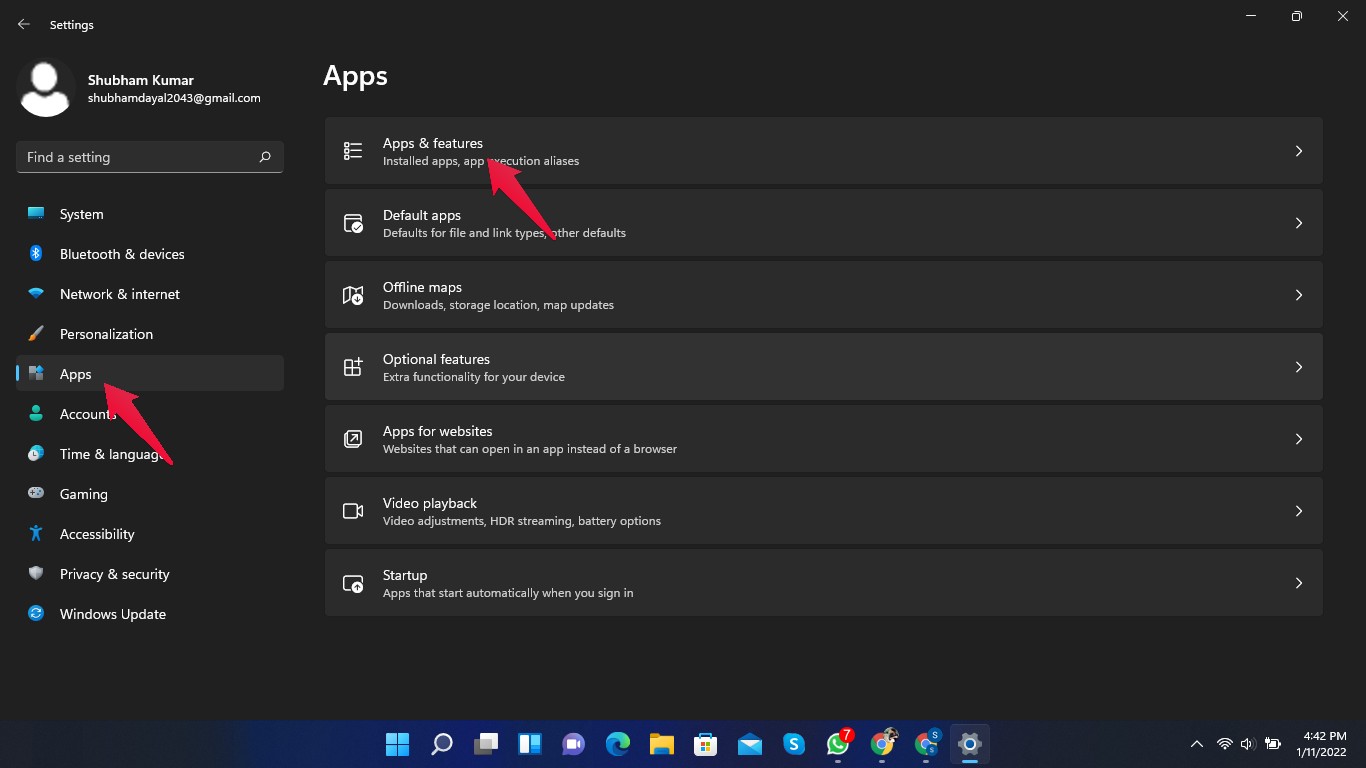The image size is (1366, 768).
Task: Click the battery icon in the system tray
Action: [1273, 744]
